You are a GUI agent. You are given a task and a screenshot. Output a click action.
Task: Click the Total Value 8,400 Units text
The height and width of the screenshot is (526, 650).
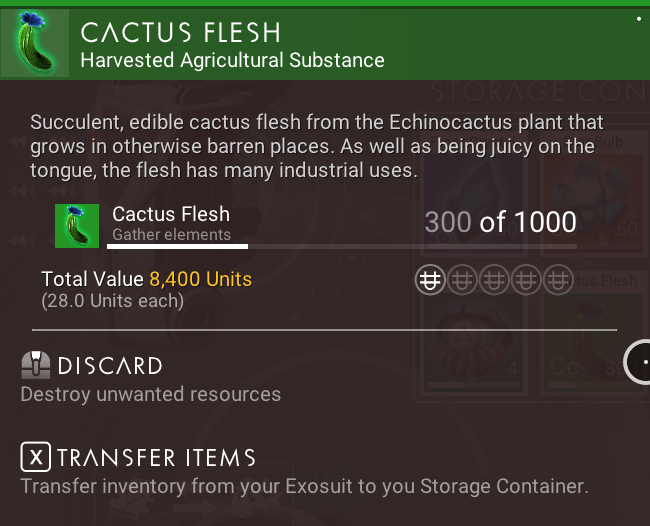tap(147, 279)
